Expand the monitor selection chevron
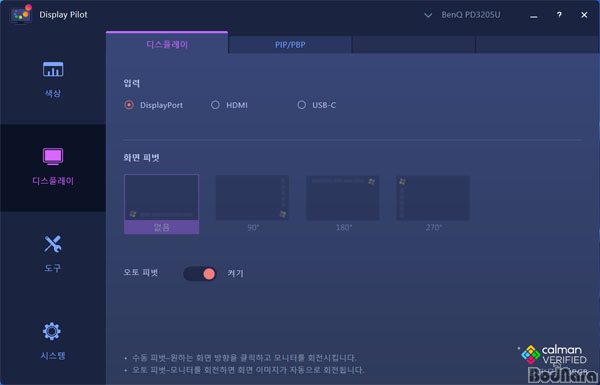 428,15
